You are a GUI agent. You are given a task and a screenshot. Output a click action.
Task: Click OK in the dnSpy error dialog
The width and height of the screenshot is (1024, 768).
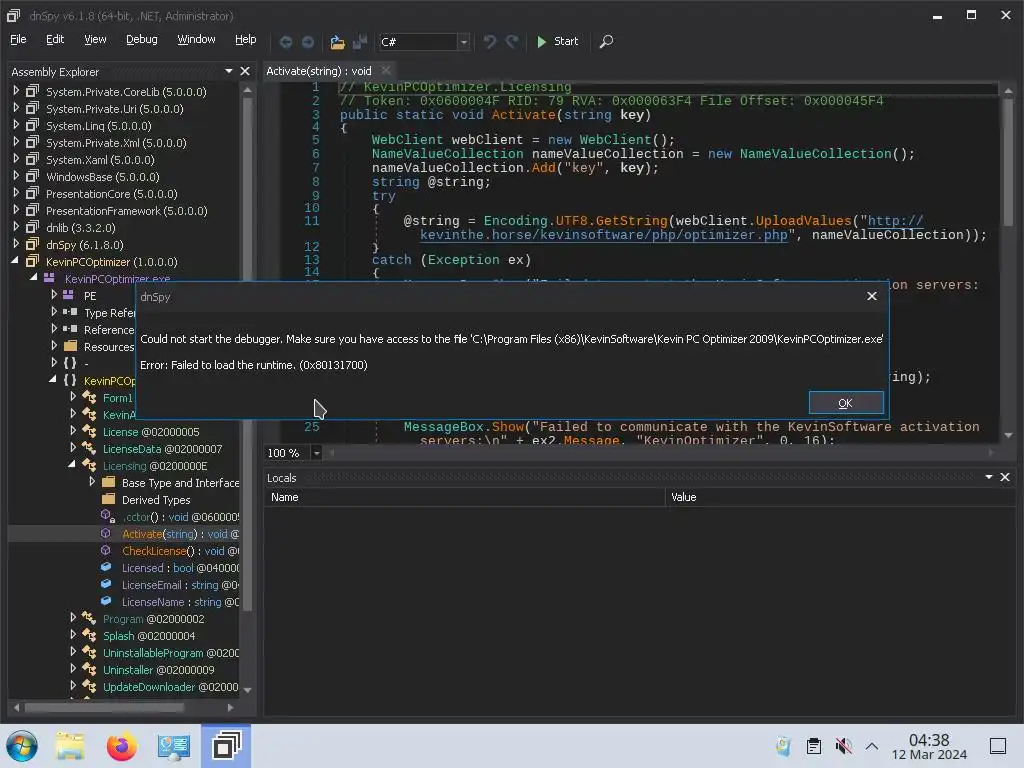(x=846, y=403)
